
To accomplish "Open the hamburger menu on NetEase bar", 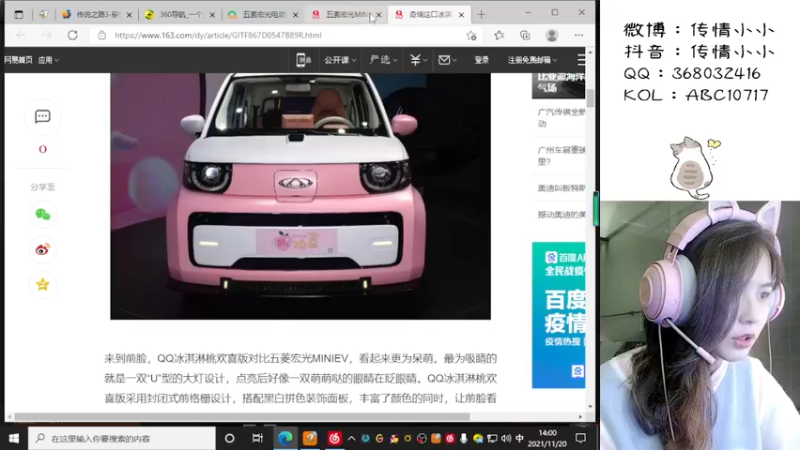I will pyautogui.click(x=581, y=60).
